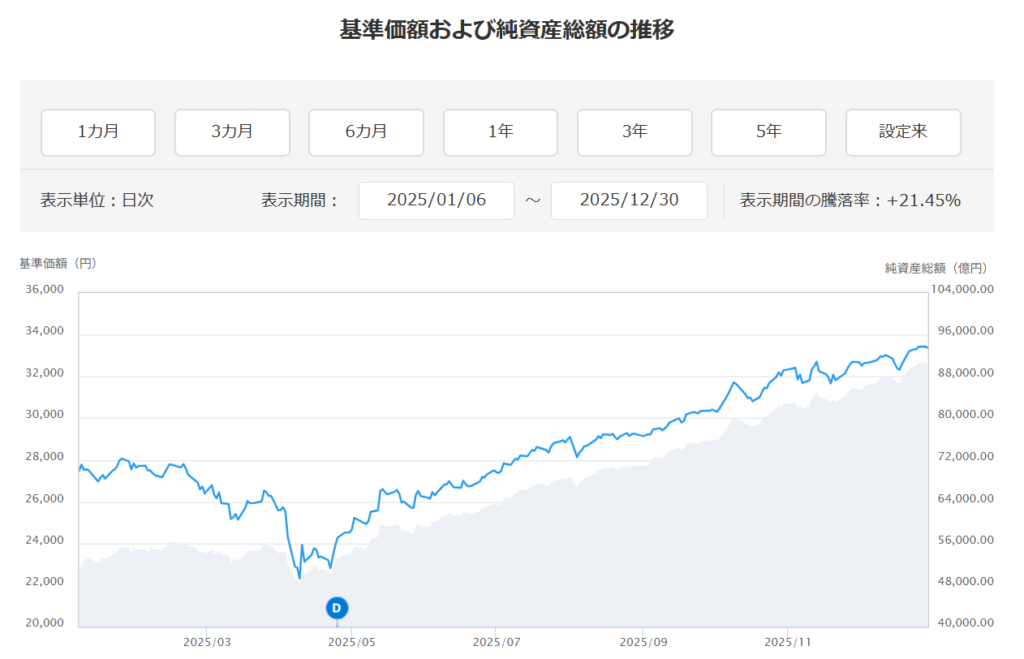Click the 2025/03 x-axis date label
Screen dimensions: 1024x659
(x=207, y=641)
